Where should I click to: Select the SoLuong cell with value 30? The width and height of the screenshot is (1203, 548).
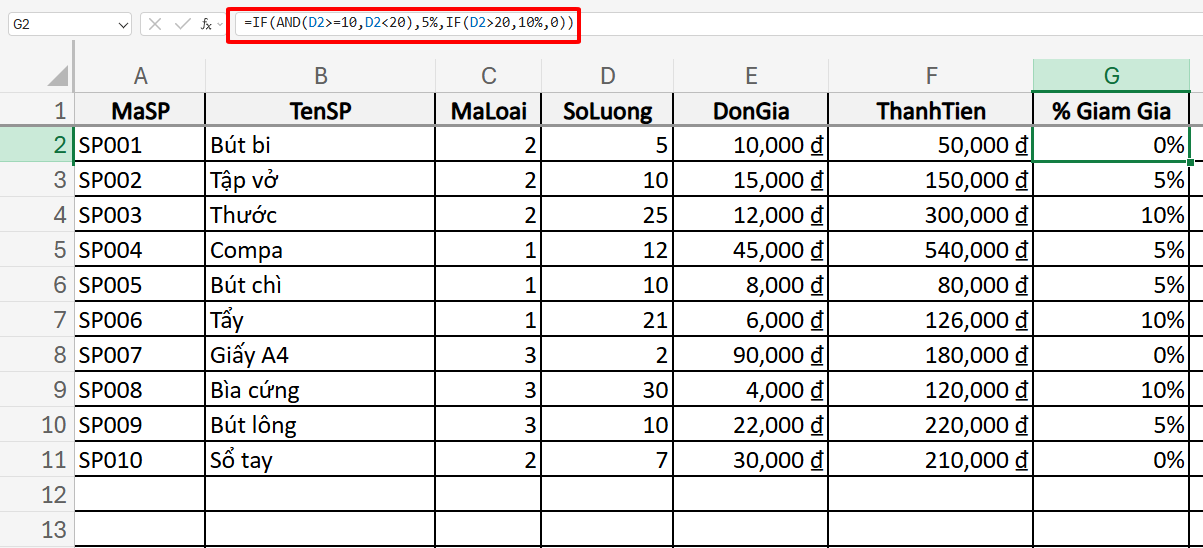608,390
